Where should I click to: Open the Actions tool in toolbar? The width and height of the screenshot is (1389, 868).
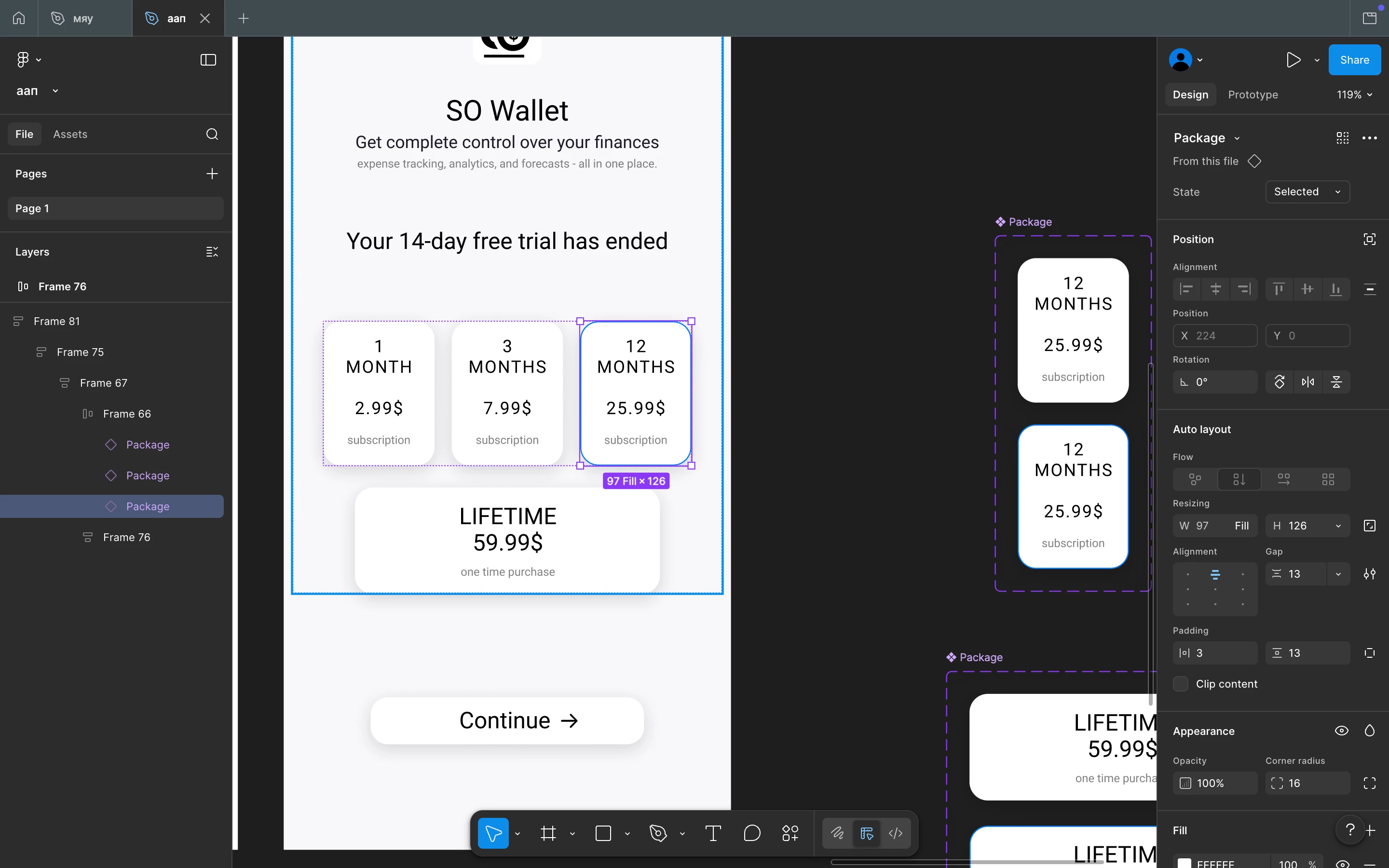pyautogui.click(x=790, y=833)
